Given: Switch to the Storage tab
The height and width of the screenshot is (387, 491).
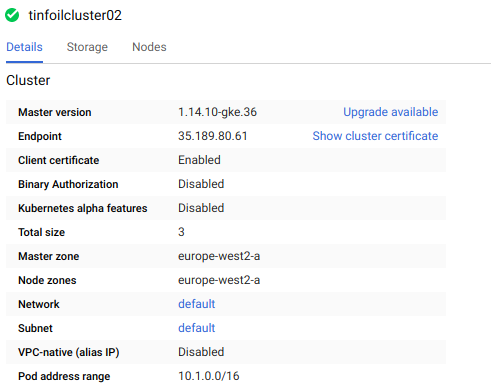Looking at the screenshot, I should 87,47.
